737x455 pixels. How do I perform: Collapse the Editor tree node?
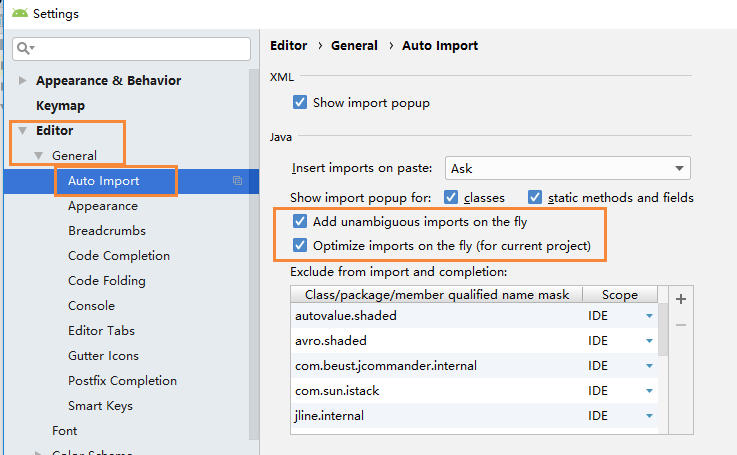[x=22, y=131]
